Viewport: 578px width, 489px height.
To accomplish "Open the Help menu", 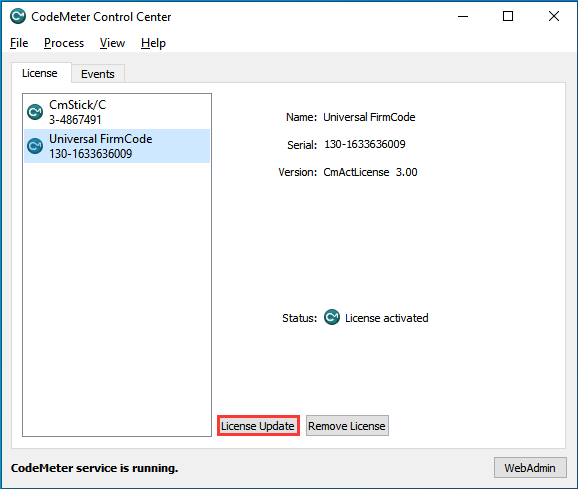I will [153, 43].
